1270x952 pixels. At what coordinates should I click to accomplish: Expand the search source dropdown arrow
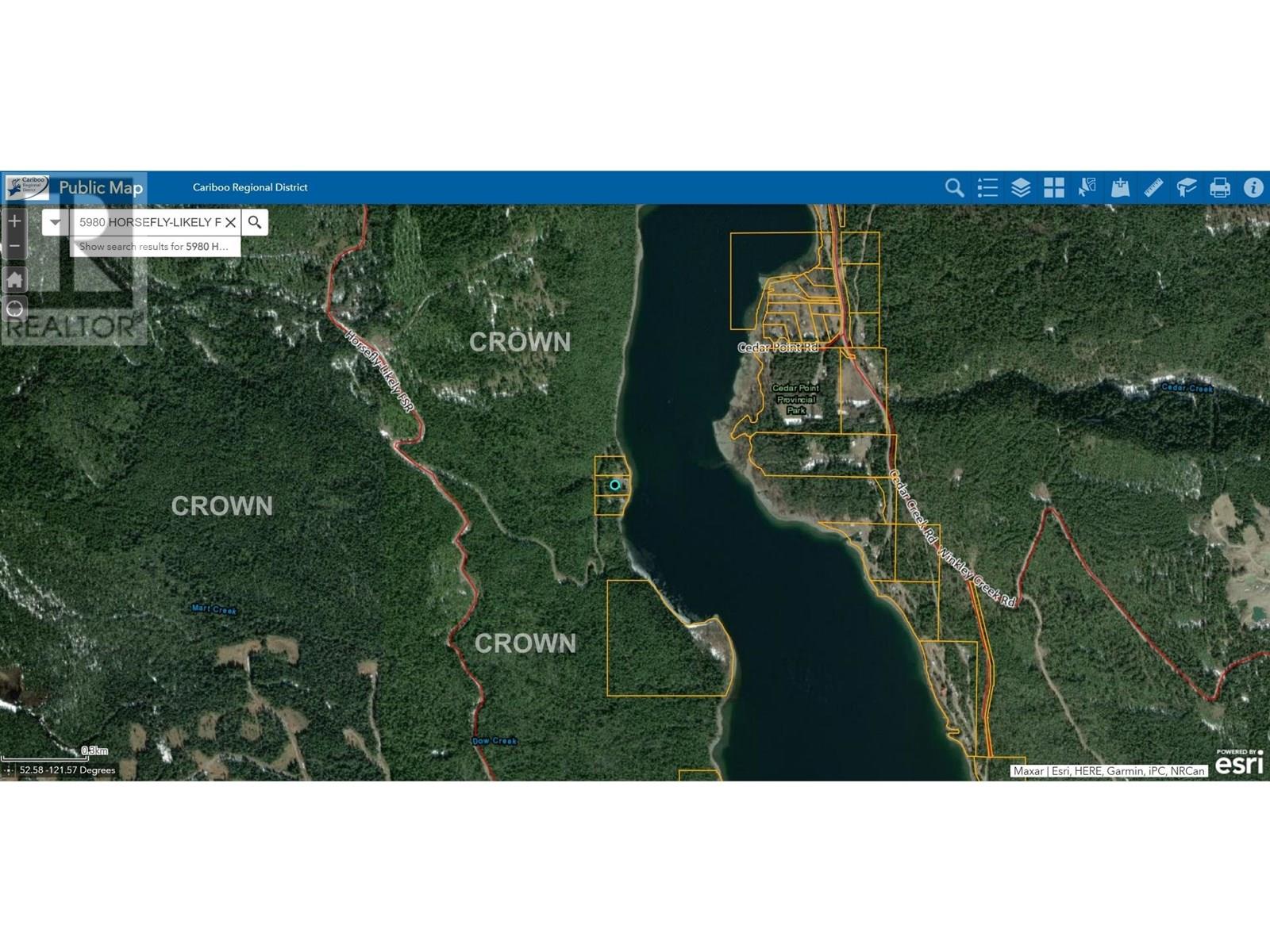click(55, 222)
